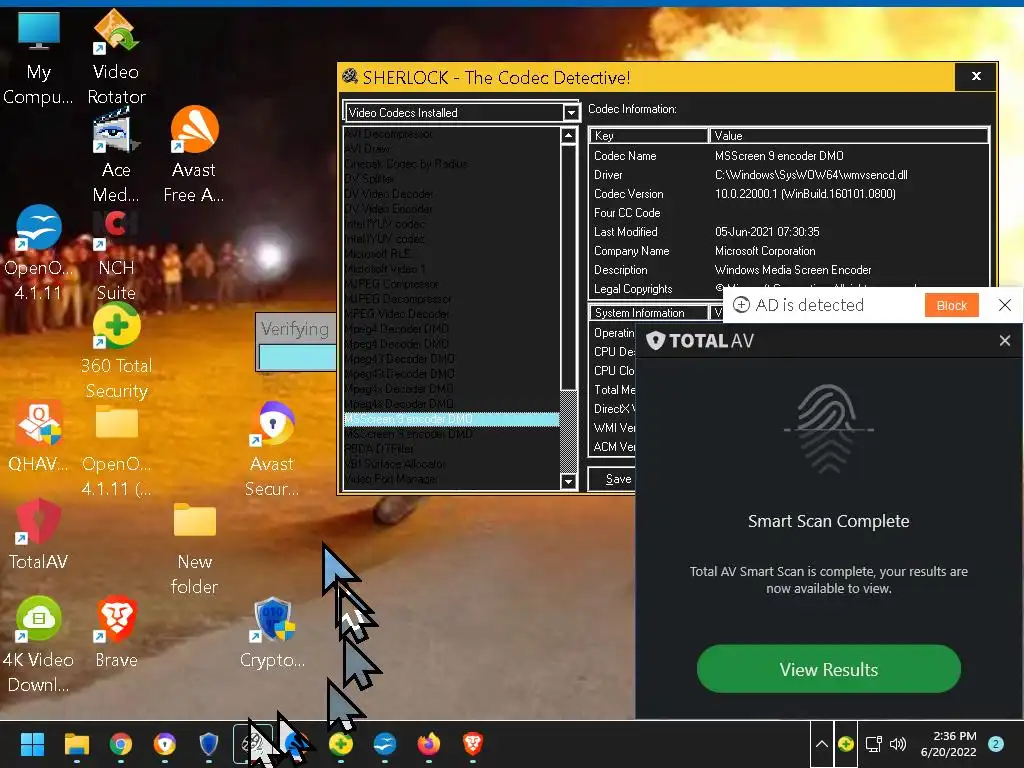This screenshot has height=768, width=1024.
Task: Open the Windows Start menu
Action: pos(32,744)
